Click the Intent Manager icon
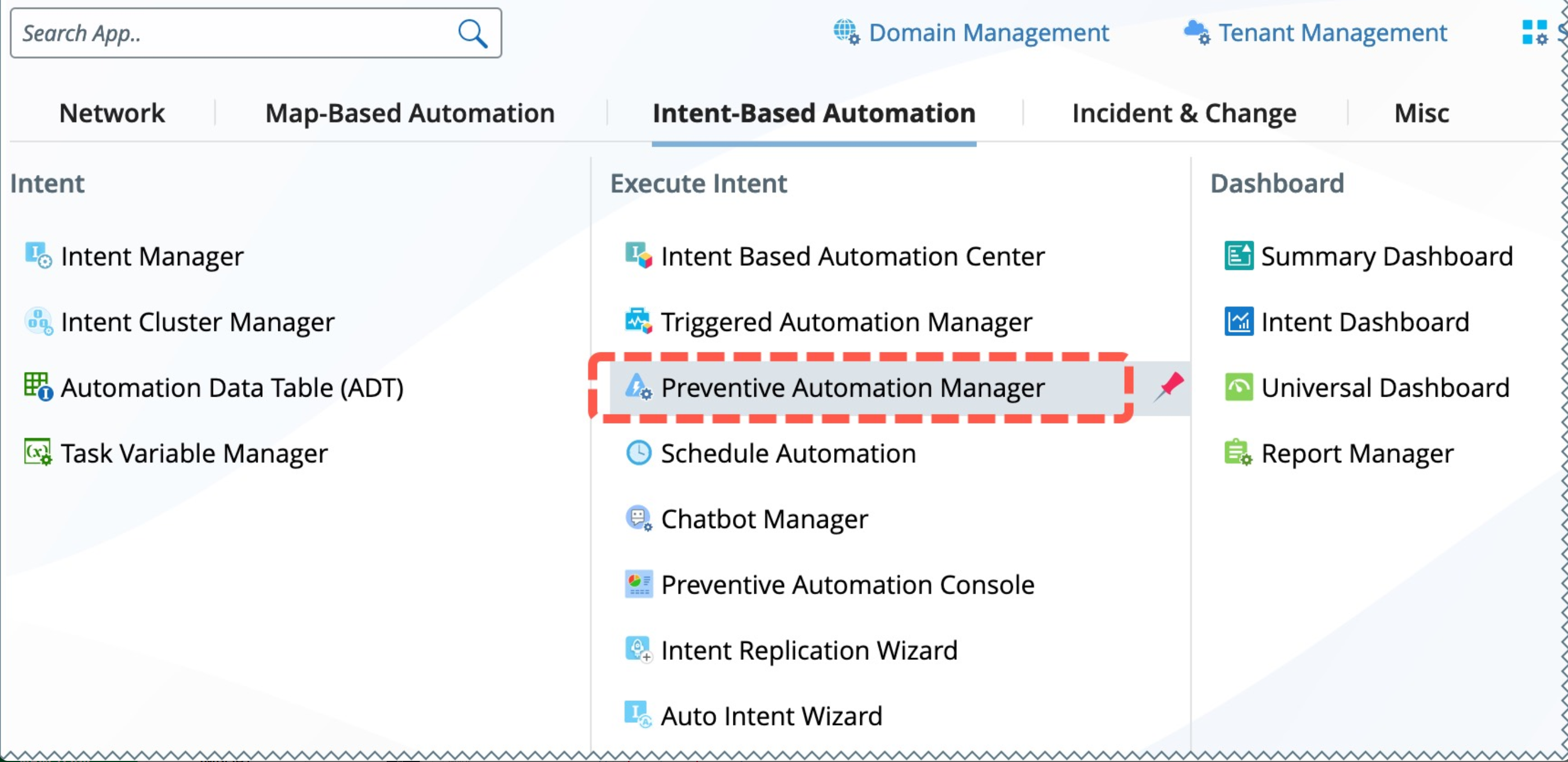The height and width of the screenshot is (762, 1568). [38, 256]
